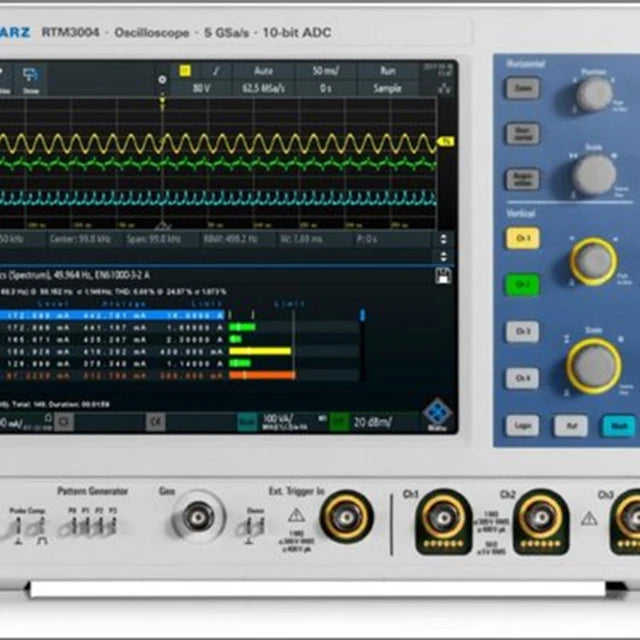Open the 50 ms/ timebase setting

[325, 71]
